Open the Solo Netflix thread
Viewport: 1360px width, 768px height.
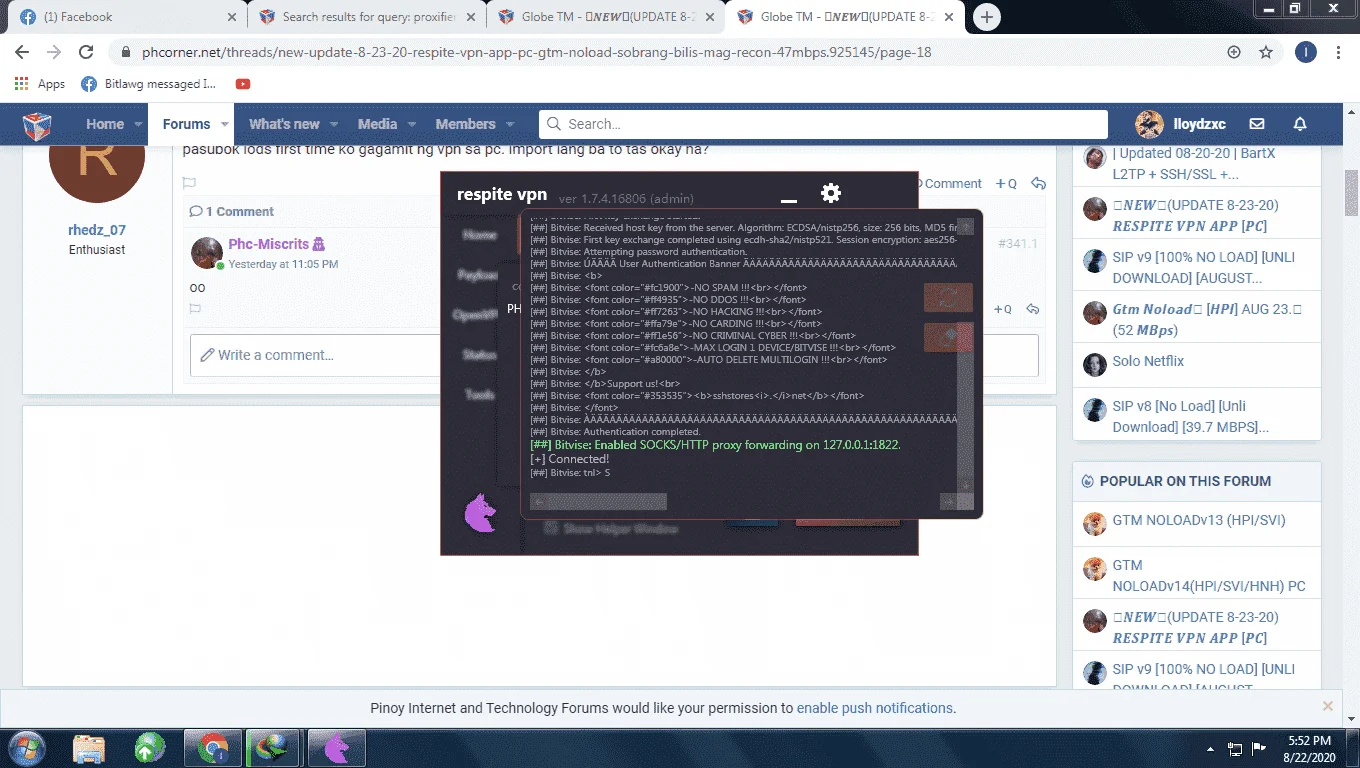(x=1148, y=361)
